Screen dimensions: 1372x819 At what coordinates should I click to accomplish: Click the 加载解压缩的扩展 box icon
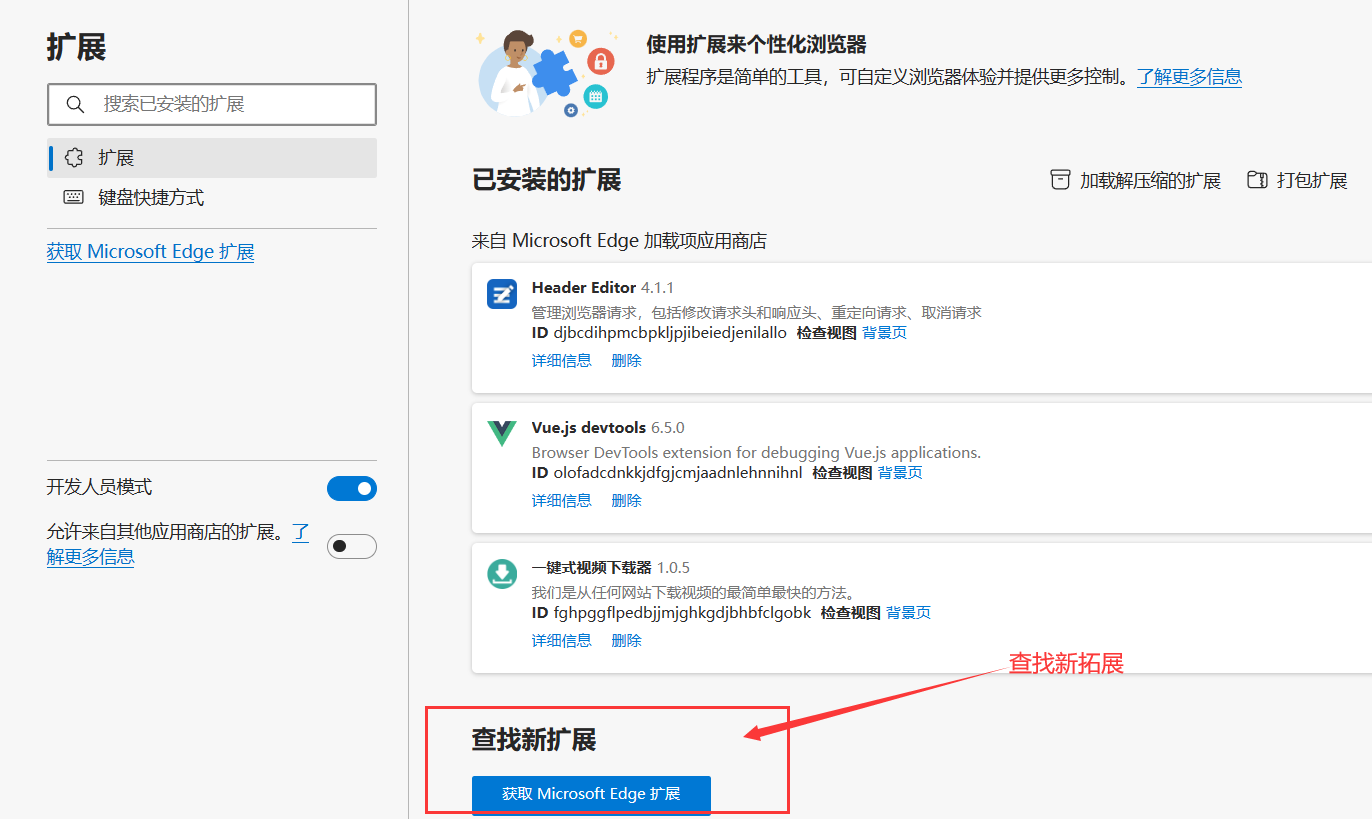coord(1060,180)
